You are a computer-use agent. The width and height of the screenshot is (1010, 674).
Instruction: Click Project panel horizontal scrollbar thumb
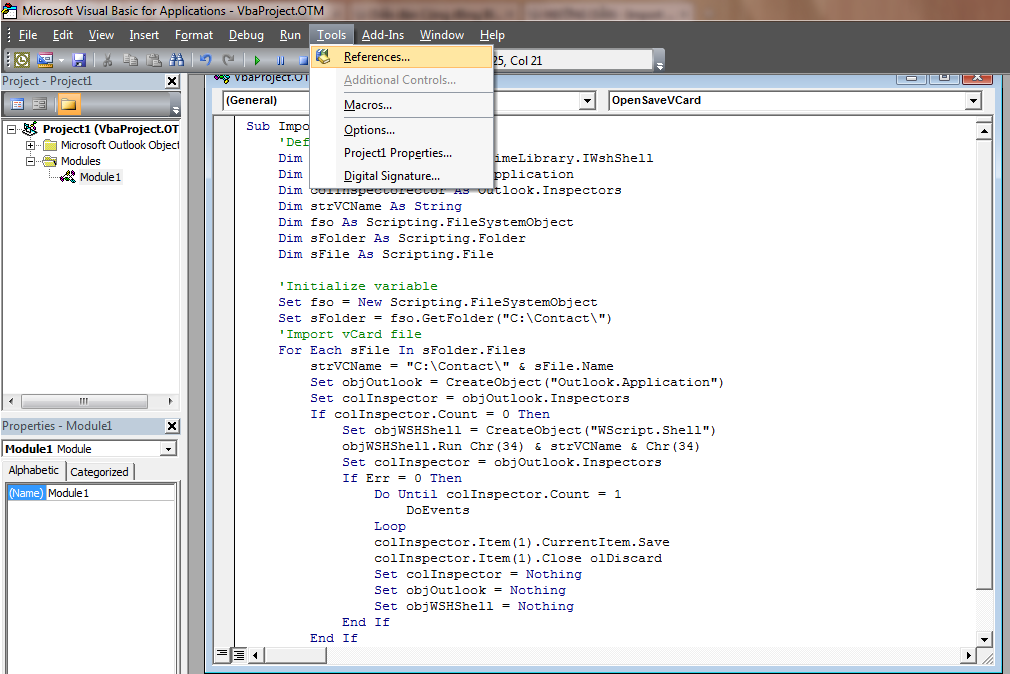pyautogui.click(x=84, y=401)
